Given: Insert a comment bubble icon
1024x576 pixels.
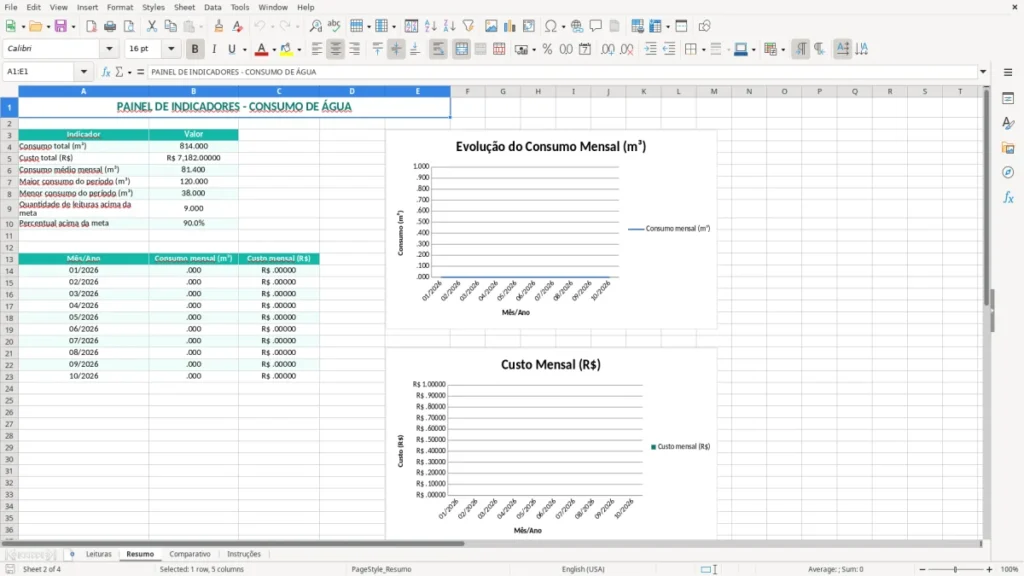Looking at the screenshot, I should [x=596, y=26].
